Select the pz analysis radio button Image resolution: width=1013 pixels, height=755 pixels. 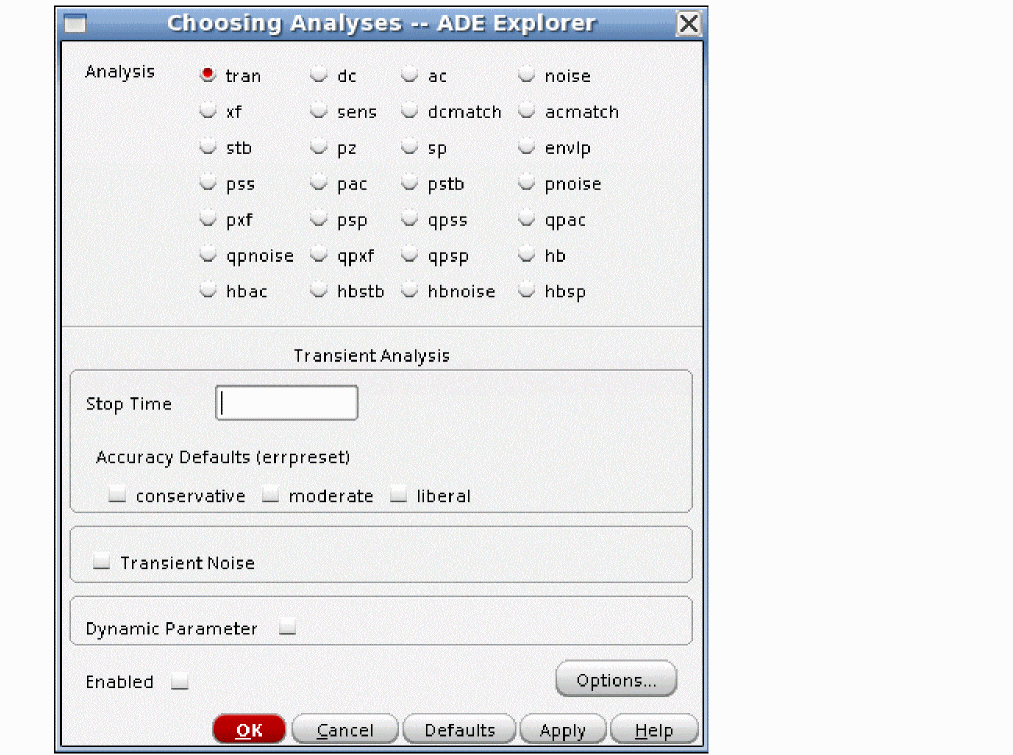click(x=319, y=147)
